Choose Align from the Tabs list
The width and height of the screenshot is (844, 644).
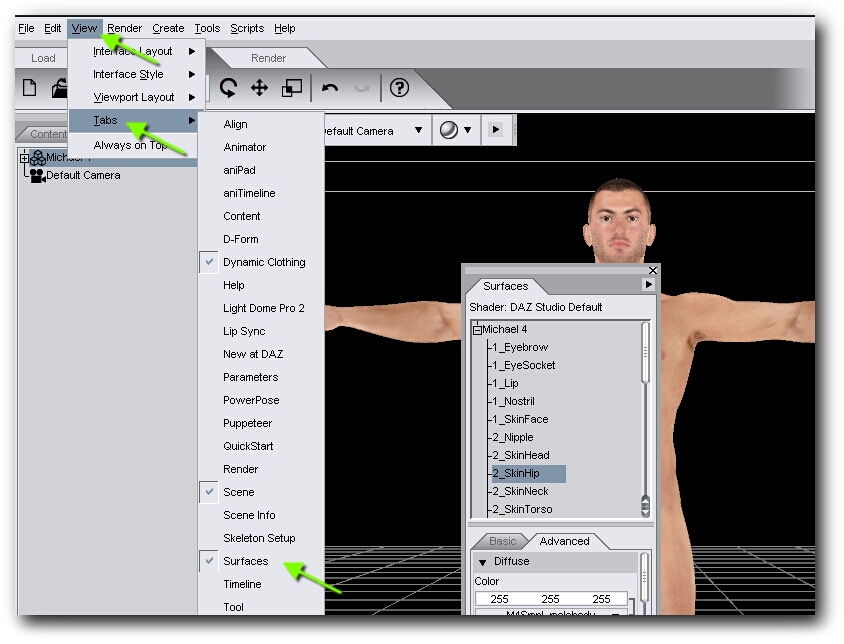click(x=262, y=124)
